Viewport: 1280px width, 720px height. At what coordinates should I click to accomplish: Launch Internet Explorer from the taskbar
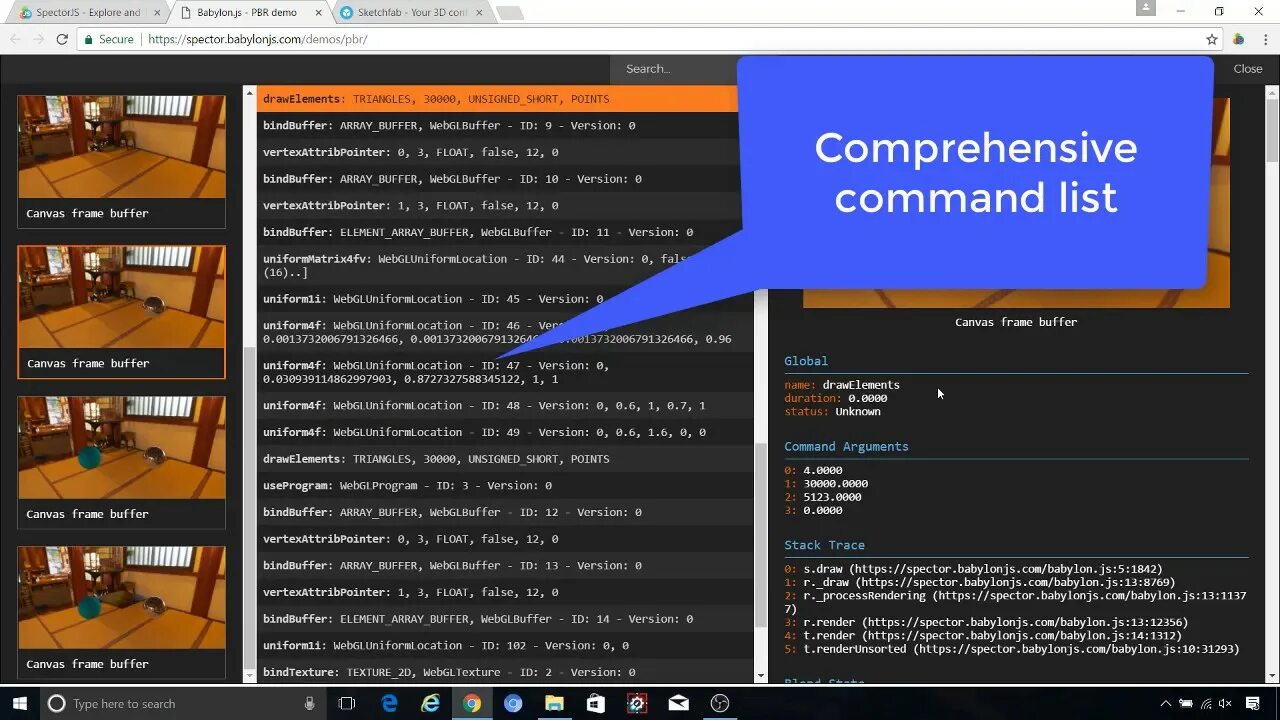coord(430,703)
